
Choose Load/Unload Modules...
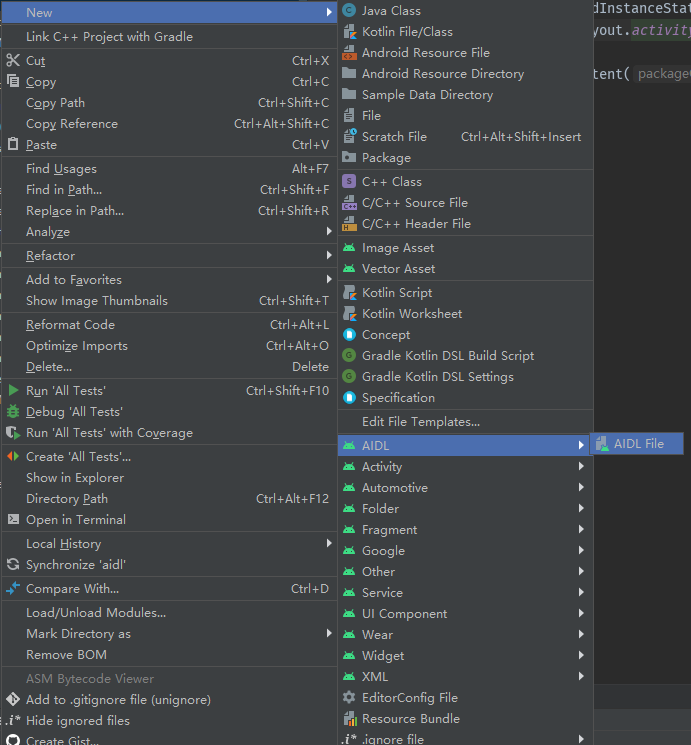(169, 612)
